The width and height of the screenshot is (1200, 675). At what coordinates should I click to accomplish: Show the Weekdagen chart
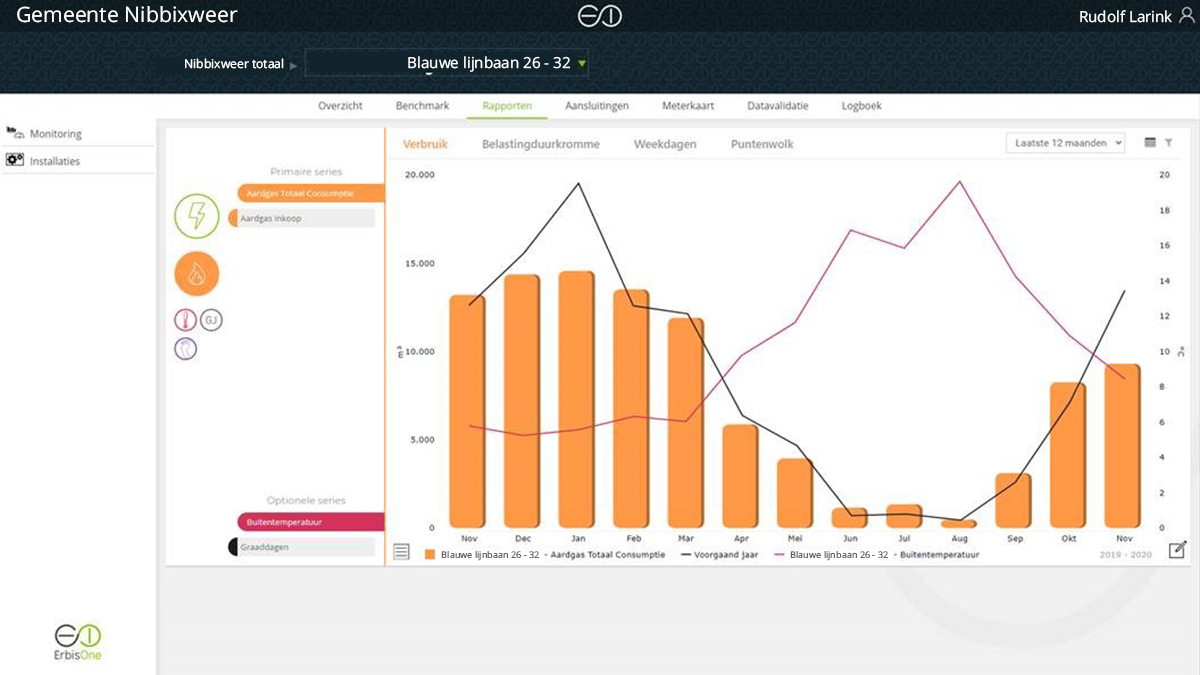(x=665, y=144)
